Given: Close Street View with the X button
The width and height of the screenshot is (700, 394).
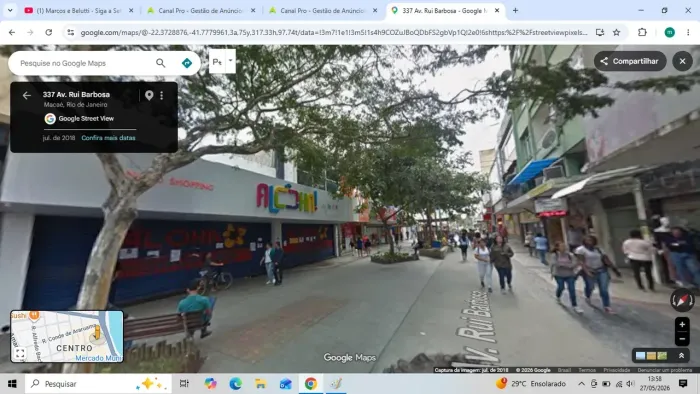Looking at the screenshot, I should [x=682, y=61].
